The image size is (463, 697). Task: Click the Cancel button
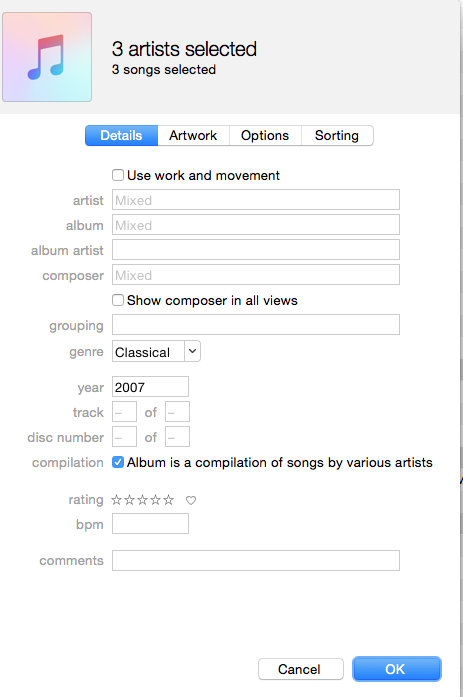[x=300, y=669]
